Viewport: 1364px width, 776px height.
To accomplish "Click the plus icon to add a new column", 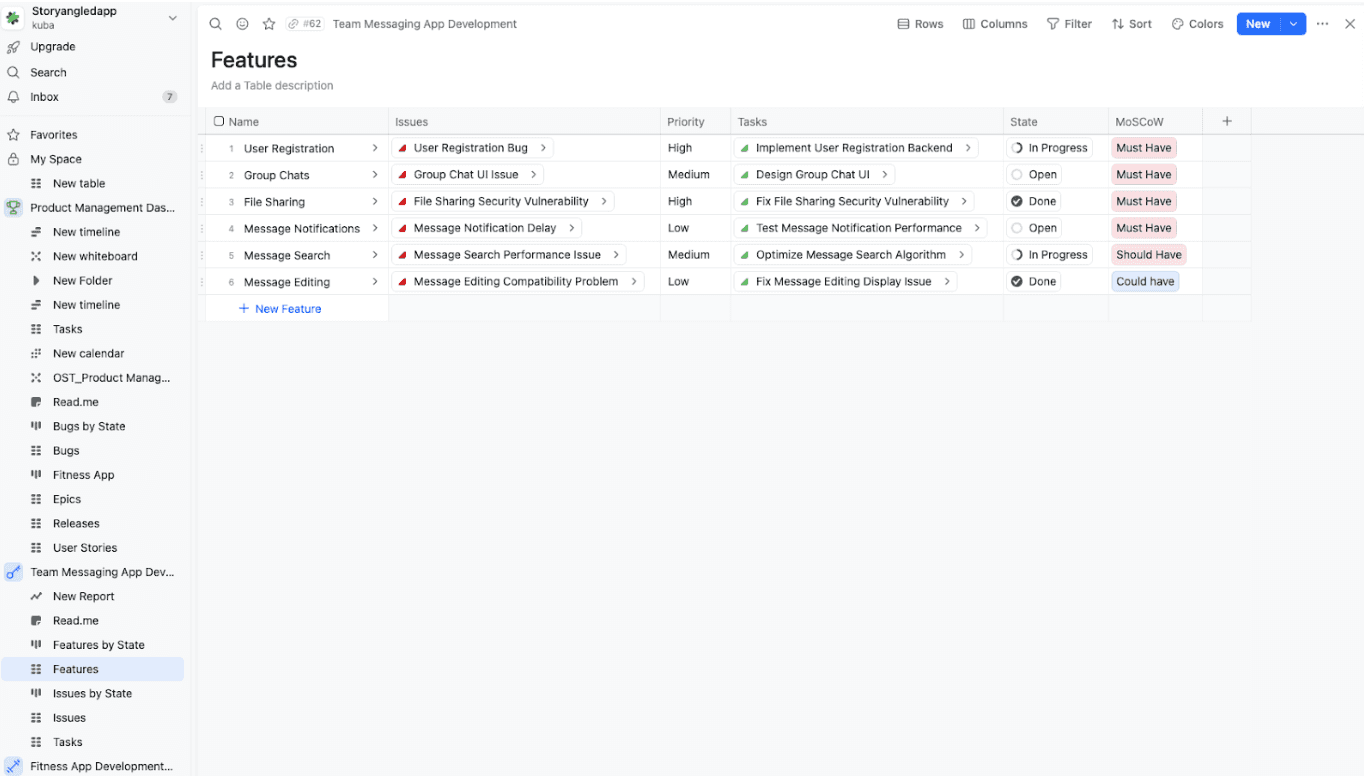I will [x=1226, y=121].
